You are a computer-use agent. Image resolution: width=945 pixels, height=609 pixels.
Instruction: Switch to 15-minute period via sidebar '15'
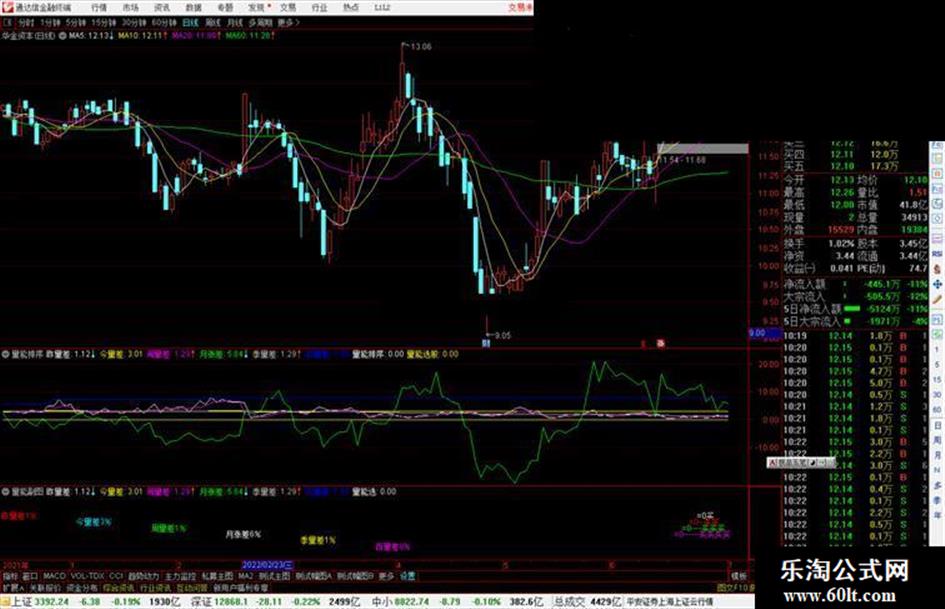click(x=937, y=379)
